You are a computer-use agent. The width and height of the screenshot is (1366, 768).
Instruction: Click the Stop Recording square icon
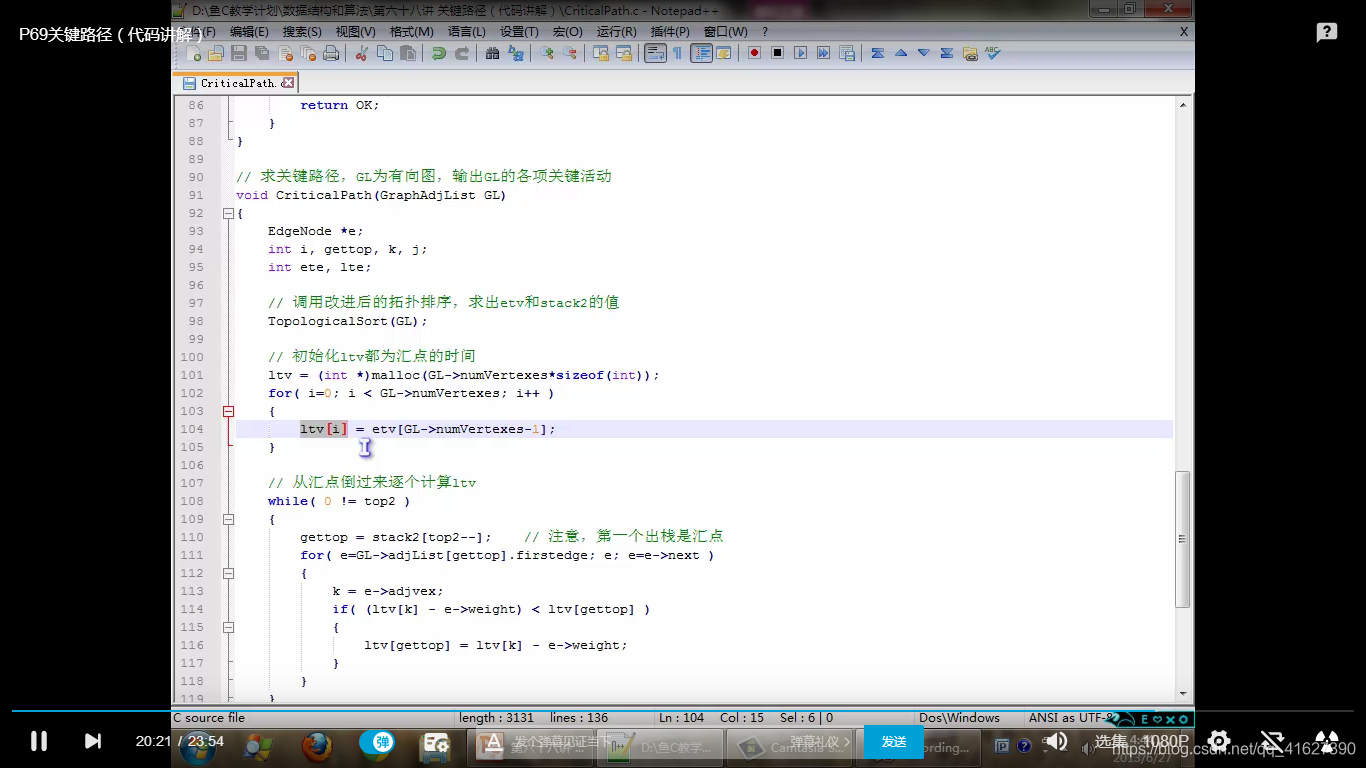777,53
